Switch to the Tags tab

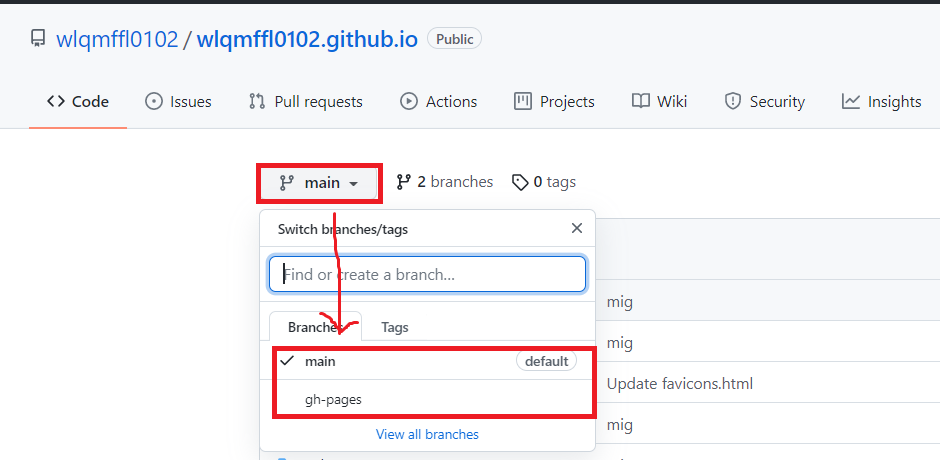click(x=395, y=327)
